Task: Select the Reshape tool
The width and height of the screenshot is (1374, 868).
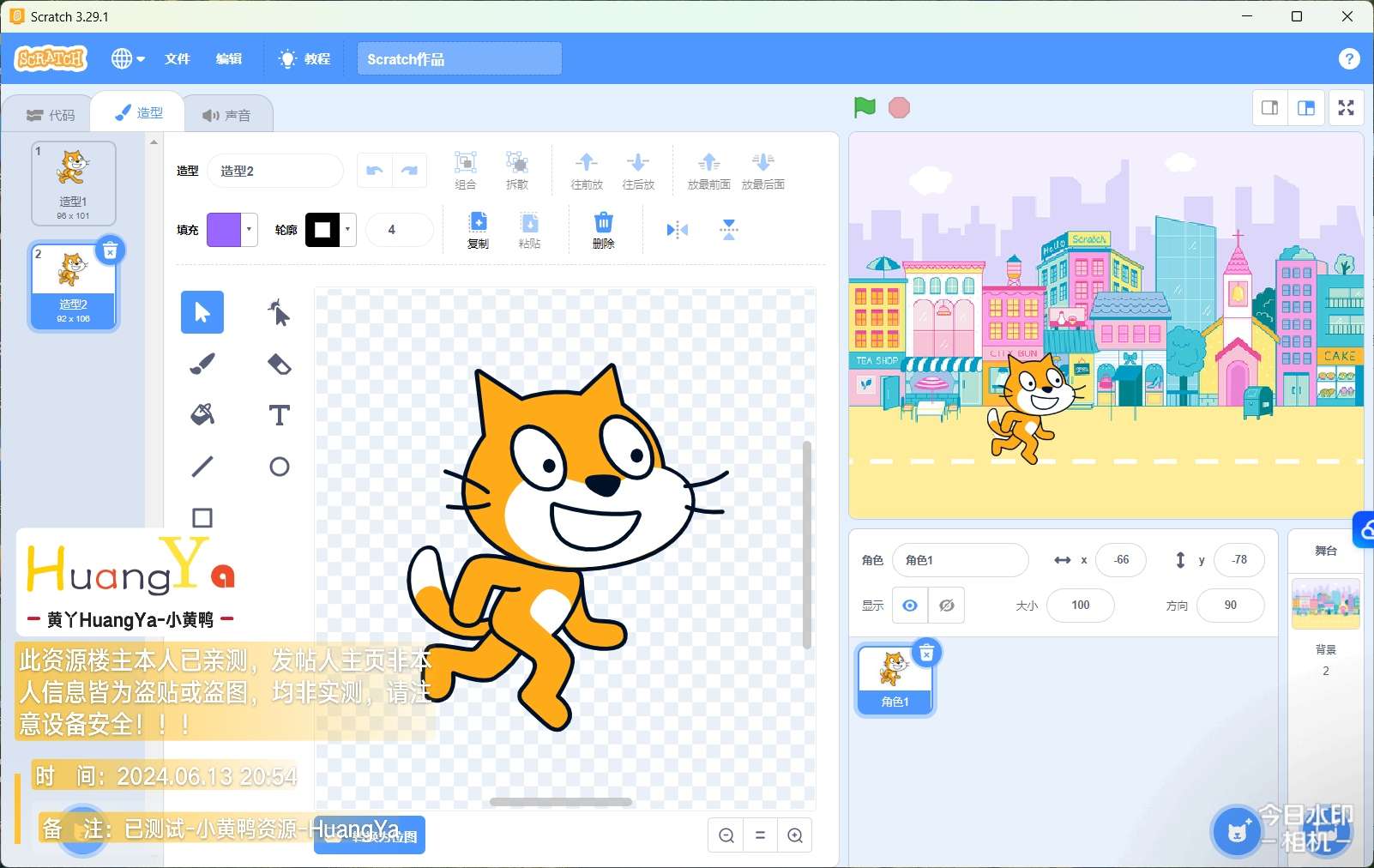Action: pos(279,312)
